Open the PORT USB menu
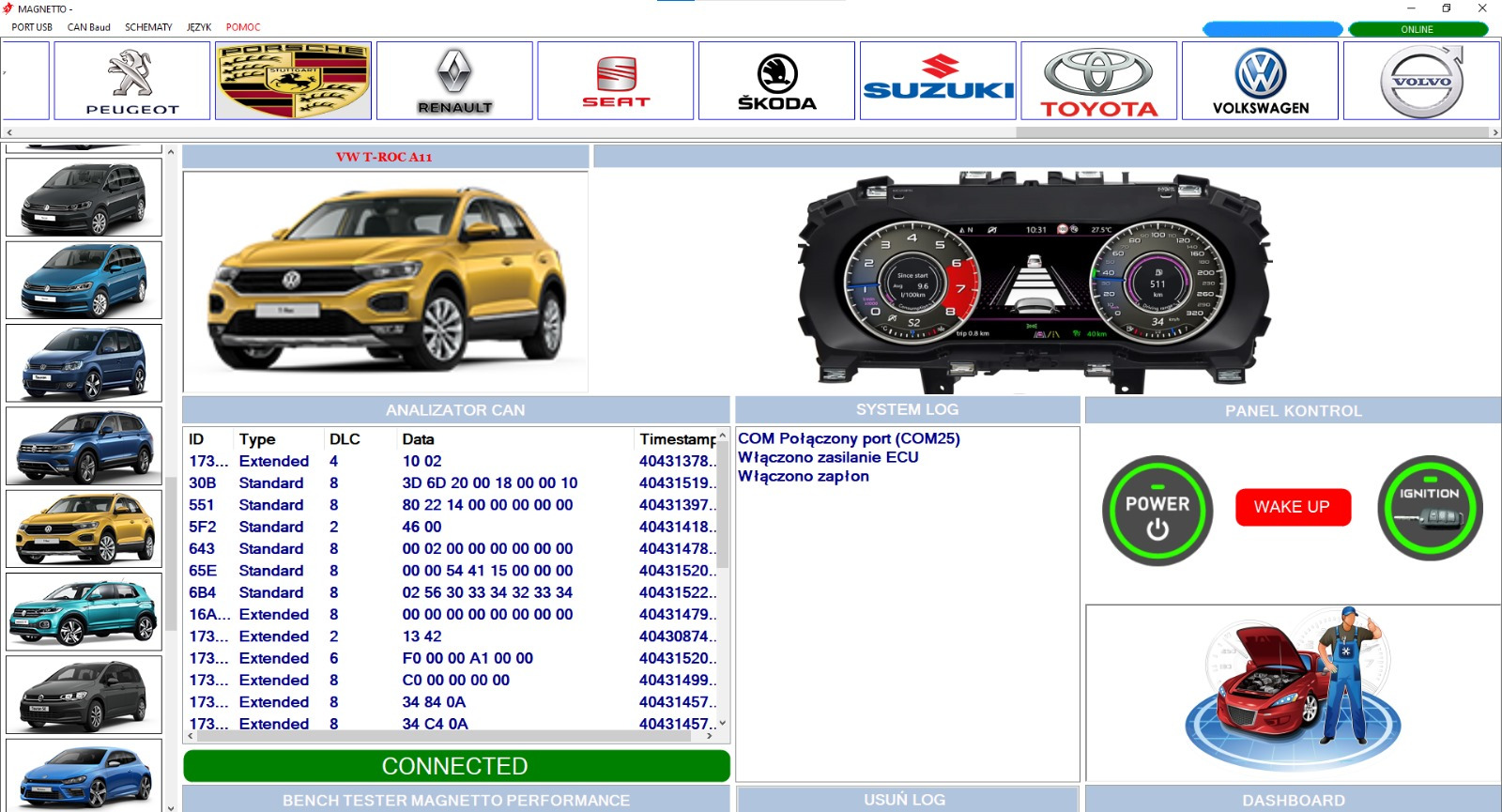Screen dimensions: 1502x812 click(x=32, y=27)
